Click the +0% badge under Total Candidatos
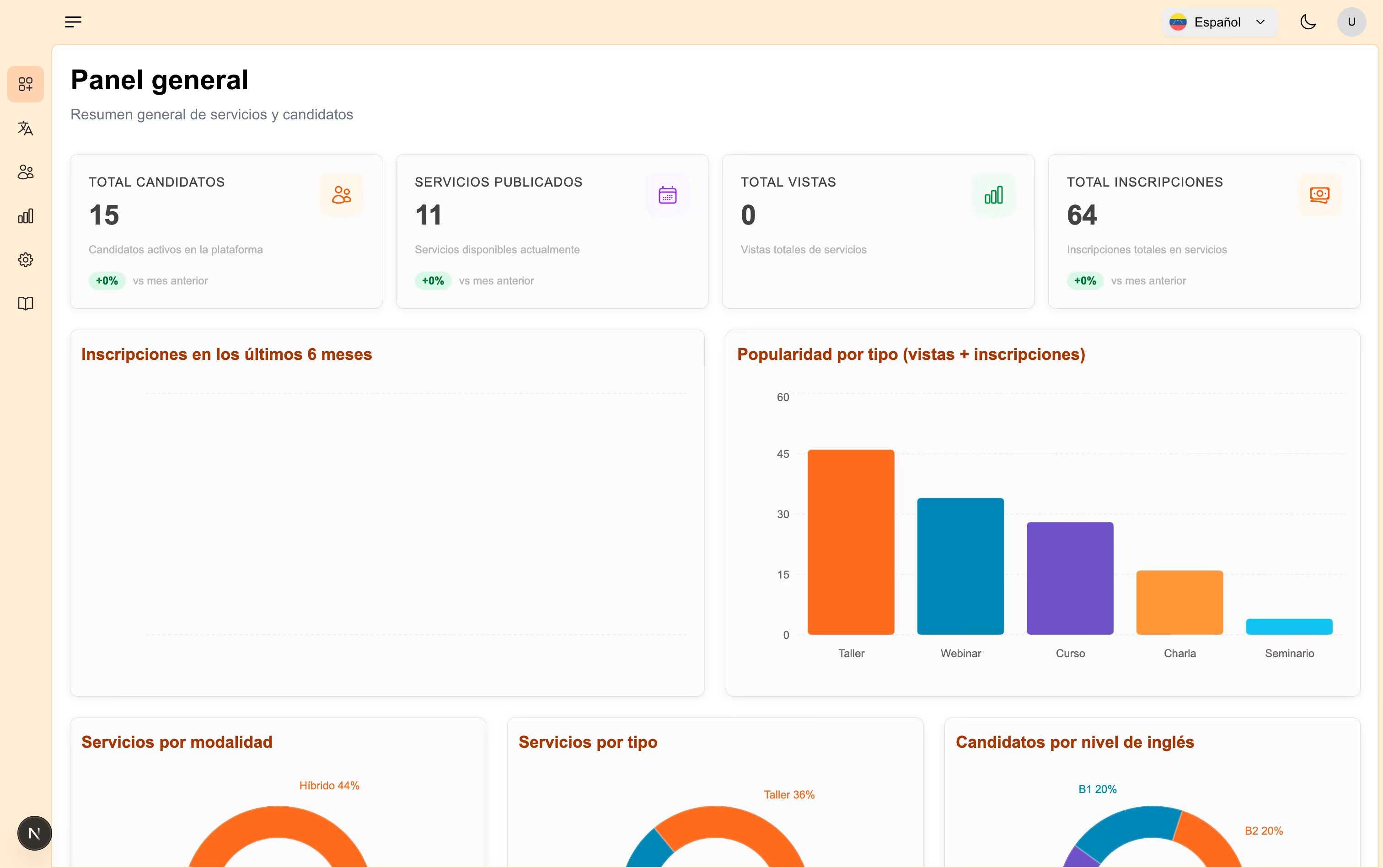Image resolution: width=1383 pixels, height=868 pixels. tap(107, 281)
